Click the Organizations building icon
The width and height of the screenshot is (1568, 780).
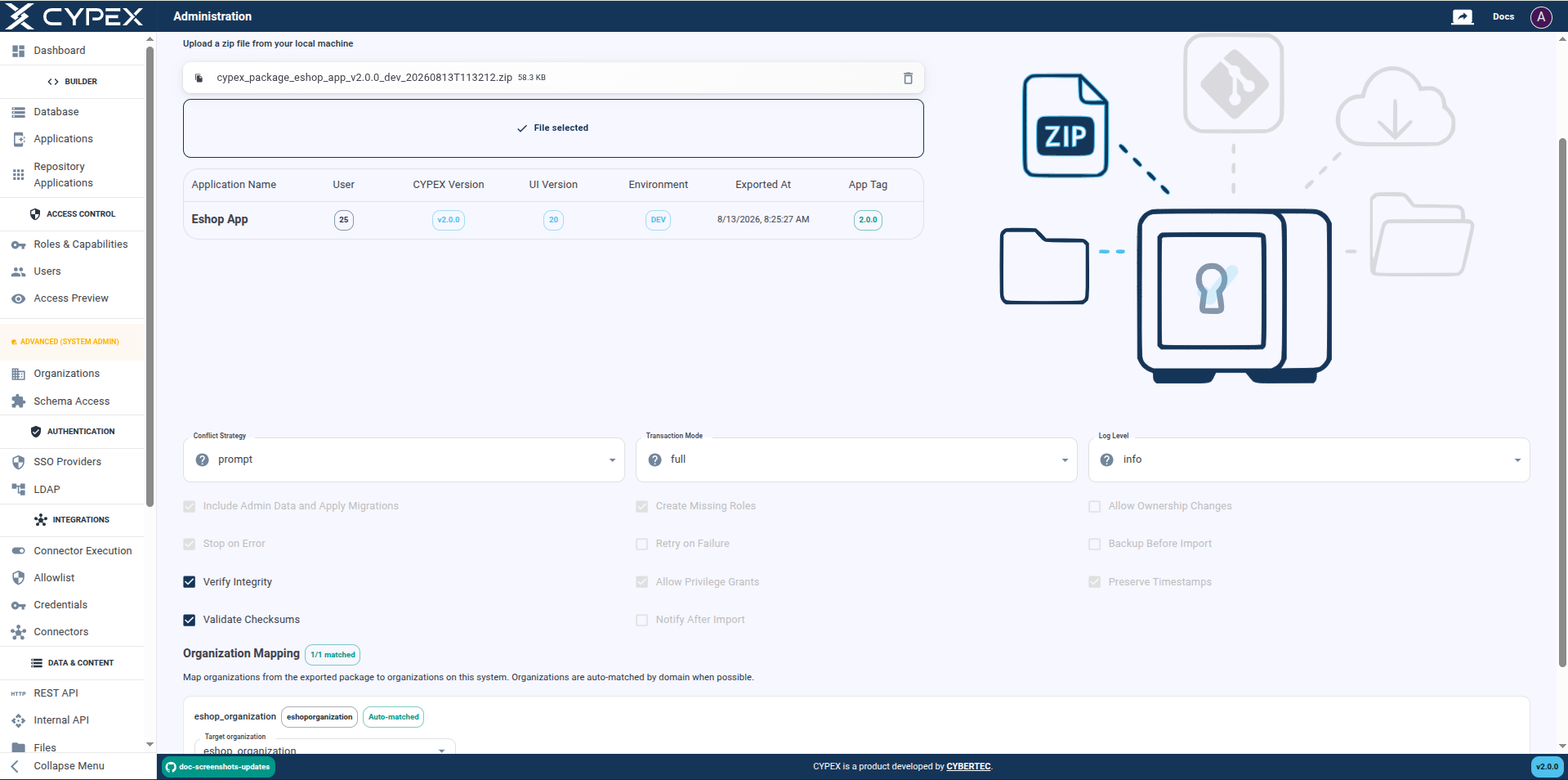tap(18, 374)
